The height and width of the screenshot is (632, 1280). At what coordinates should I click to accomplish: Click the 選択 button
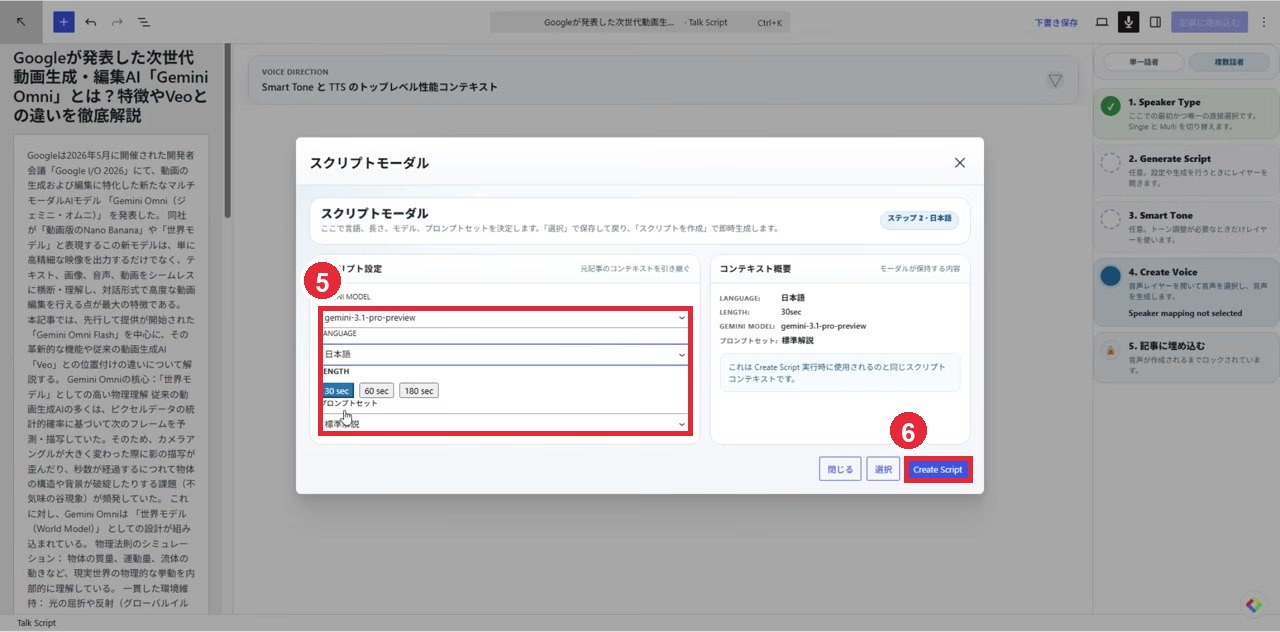pos(883,469)
